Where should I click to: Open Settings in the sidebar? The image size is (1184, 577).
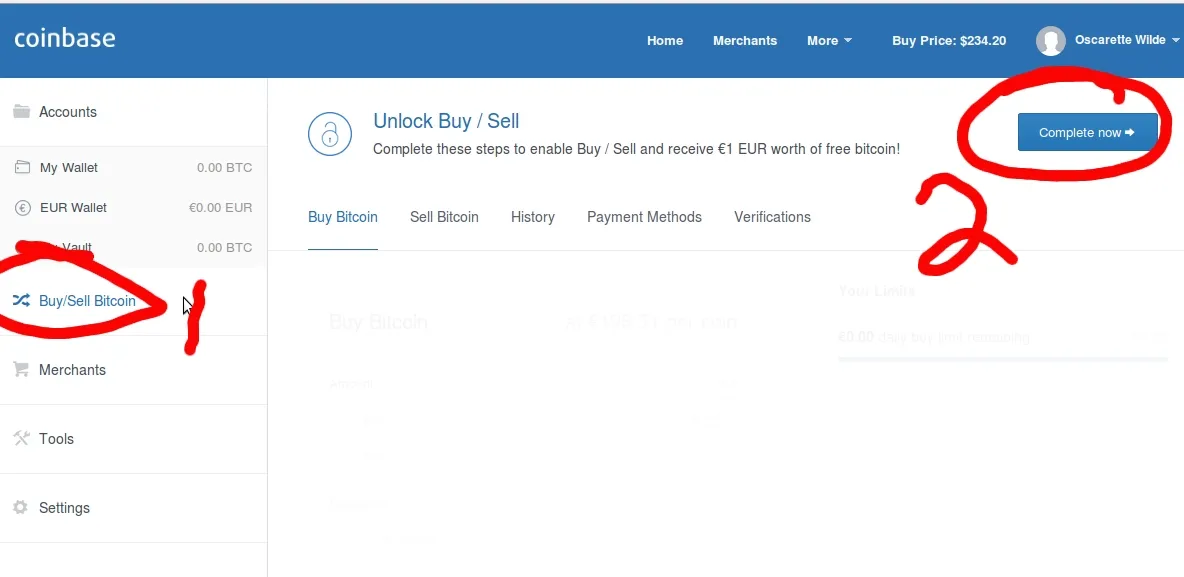(64, 508)
